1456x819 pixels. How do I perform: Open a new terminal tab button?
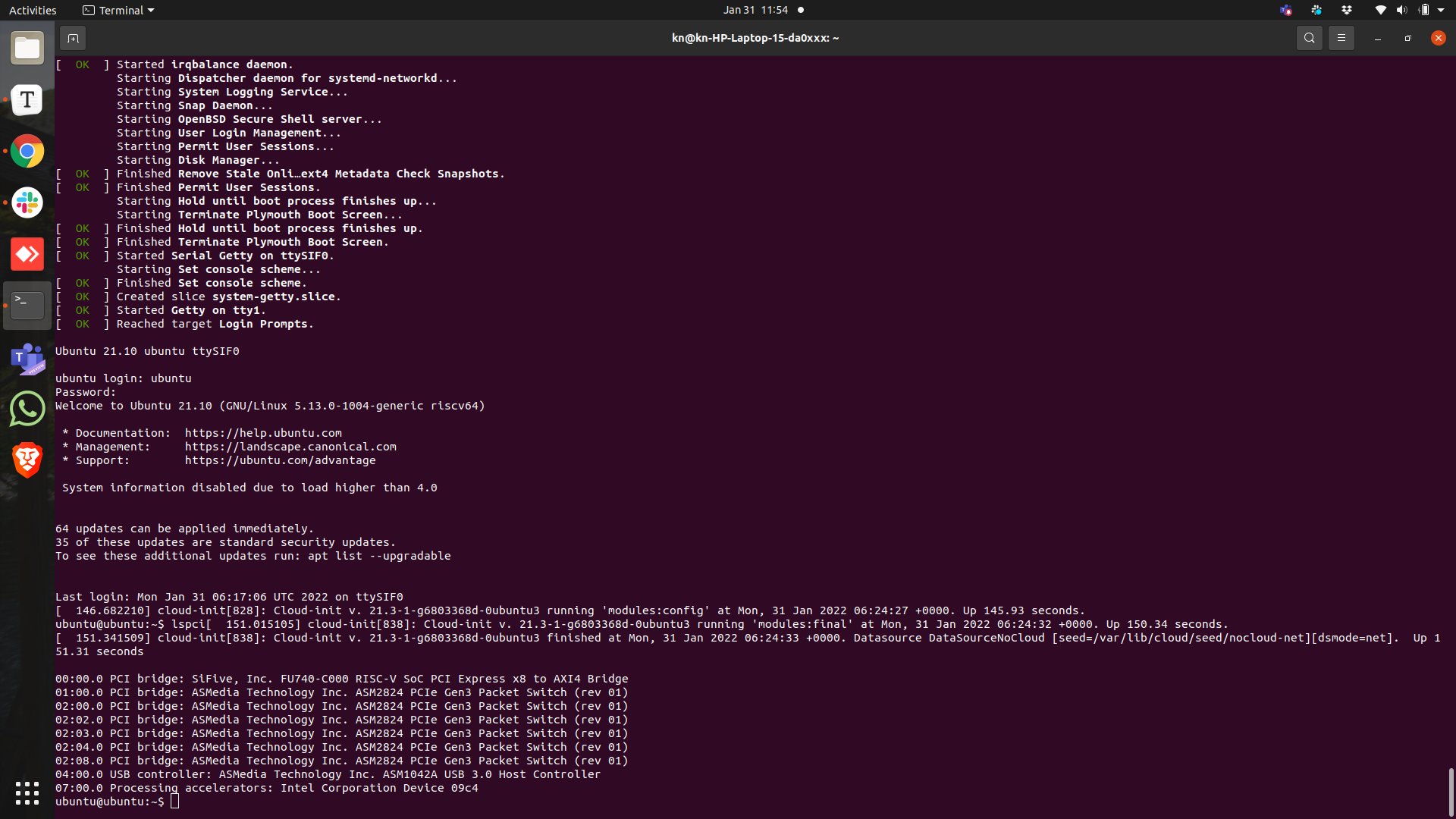[x=73, y=38]
